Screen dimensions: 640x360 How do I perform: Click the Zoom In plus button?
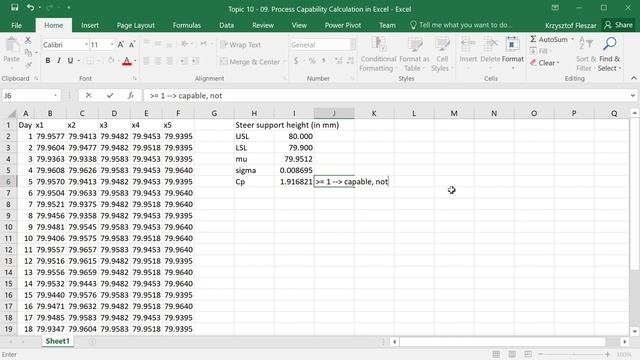[608, 354]
